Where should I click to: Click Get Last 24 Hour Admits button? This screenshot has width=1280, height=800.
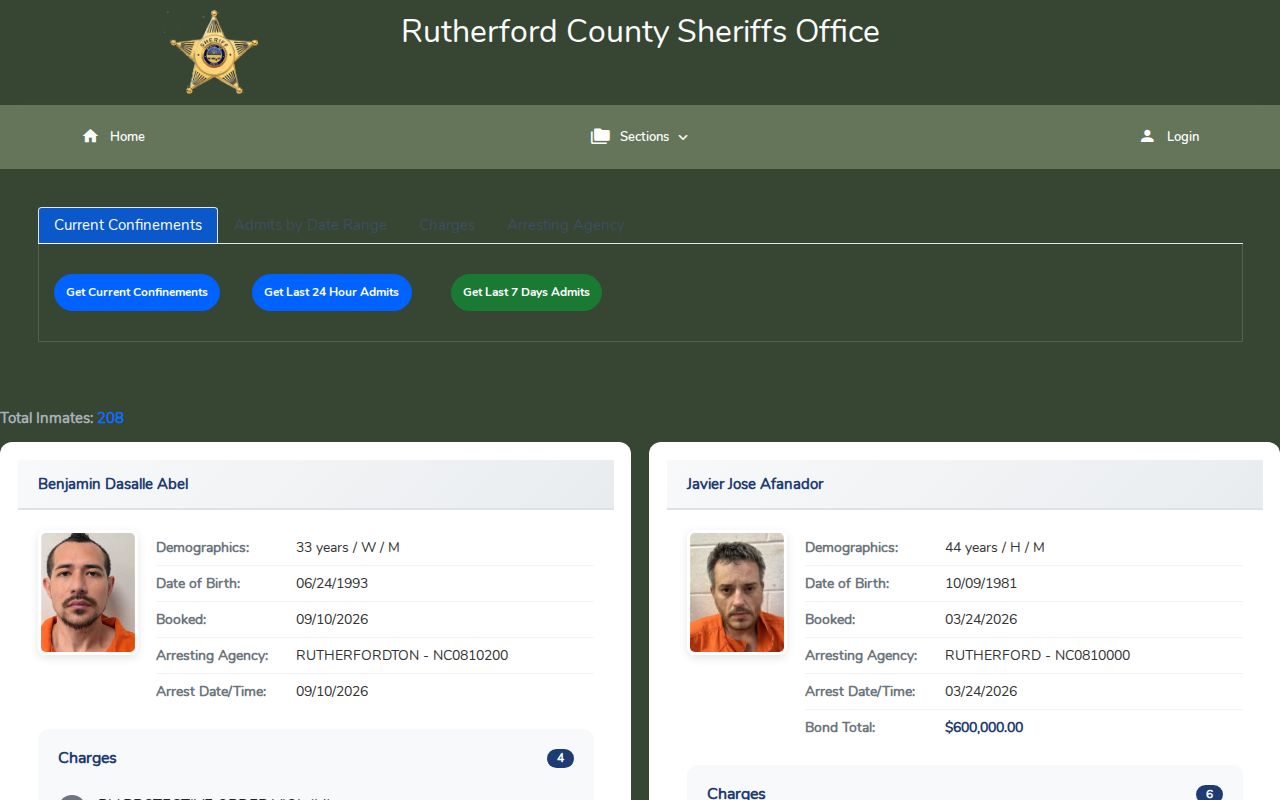tap(332, 292)
